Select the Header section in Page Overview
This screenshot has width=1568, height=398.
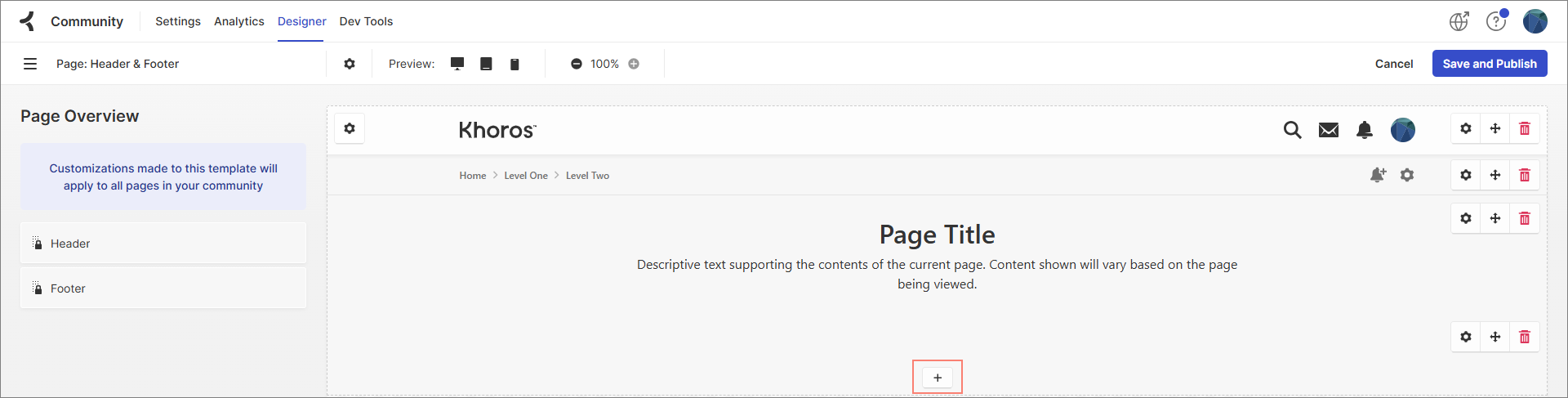(163, 244)
